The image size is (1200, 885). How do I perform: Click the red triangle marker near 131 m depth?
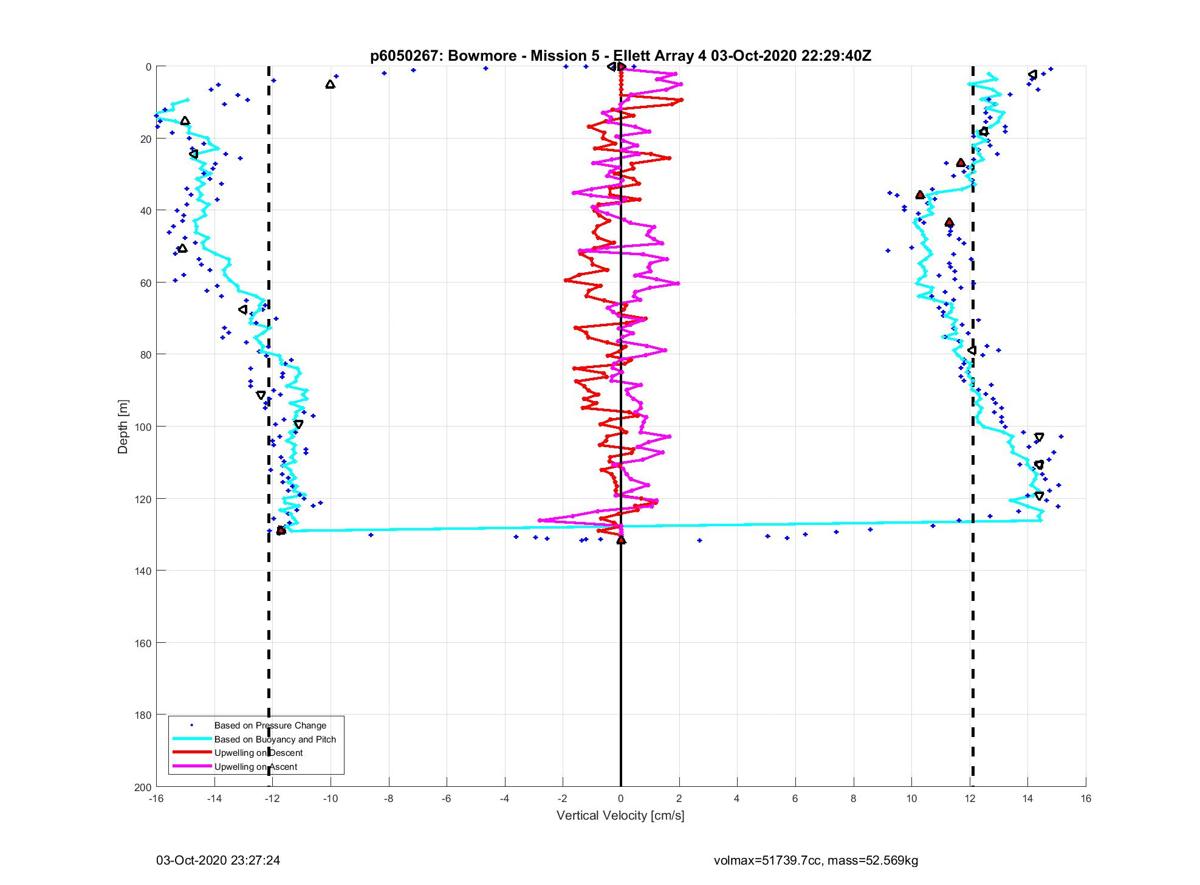621,540
